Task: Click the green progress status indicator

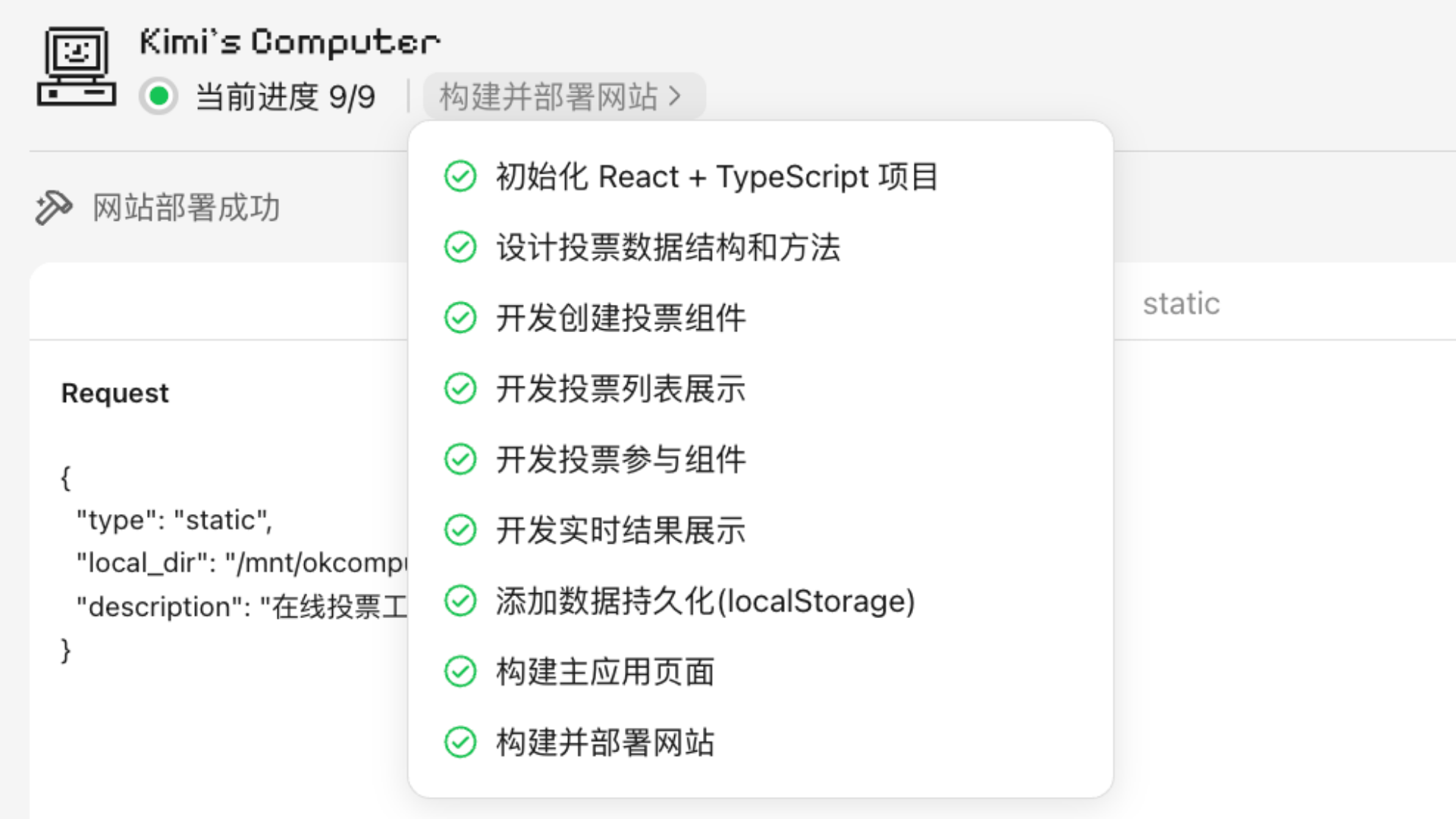Action: pos(158,96)
